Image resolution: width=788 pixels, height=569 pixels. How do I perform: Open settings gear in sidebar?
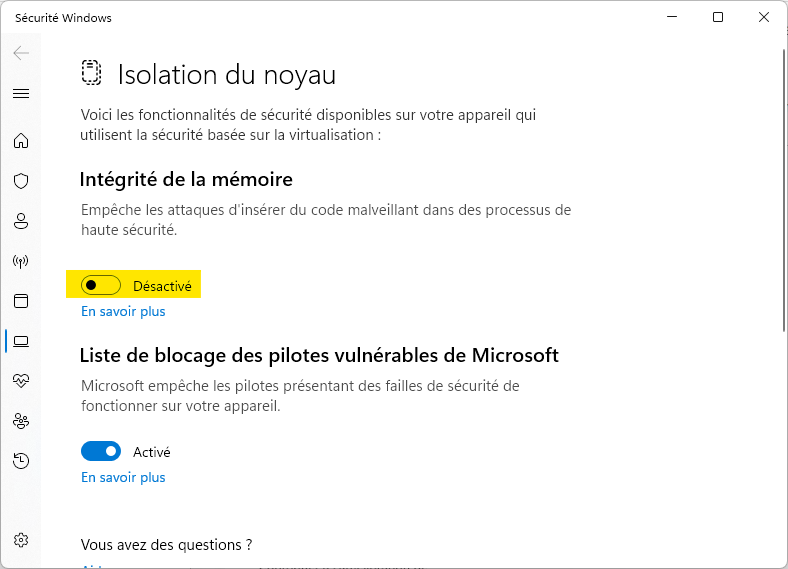coord(21,540)
